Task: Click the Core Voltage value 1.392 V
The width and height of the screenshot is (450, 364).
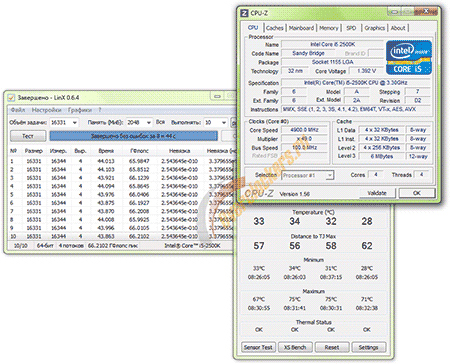Action: pos(366,71)
